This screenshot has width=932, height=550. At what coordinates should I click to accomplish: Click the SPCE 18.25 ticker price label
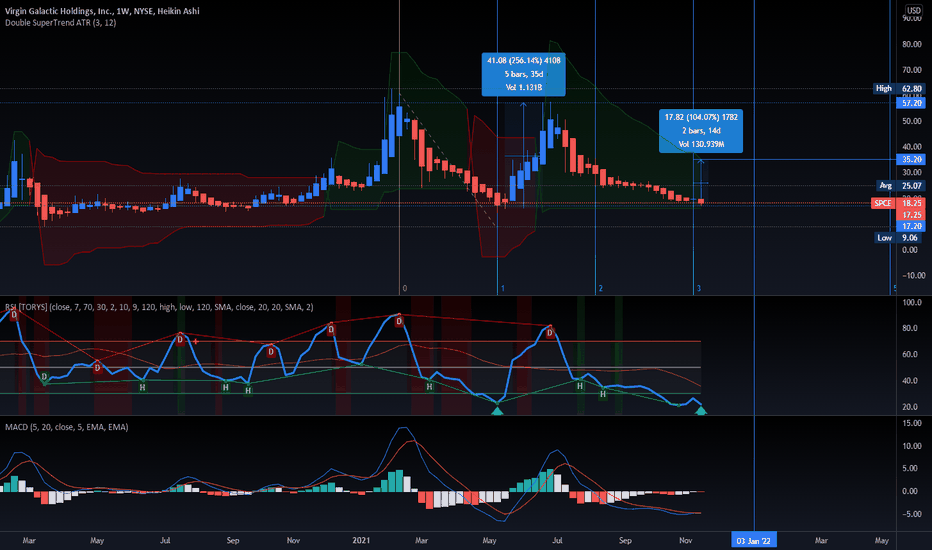(898, 203)
